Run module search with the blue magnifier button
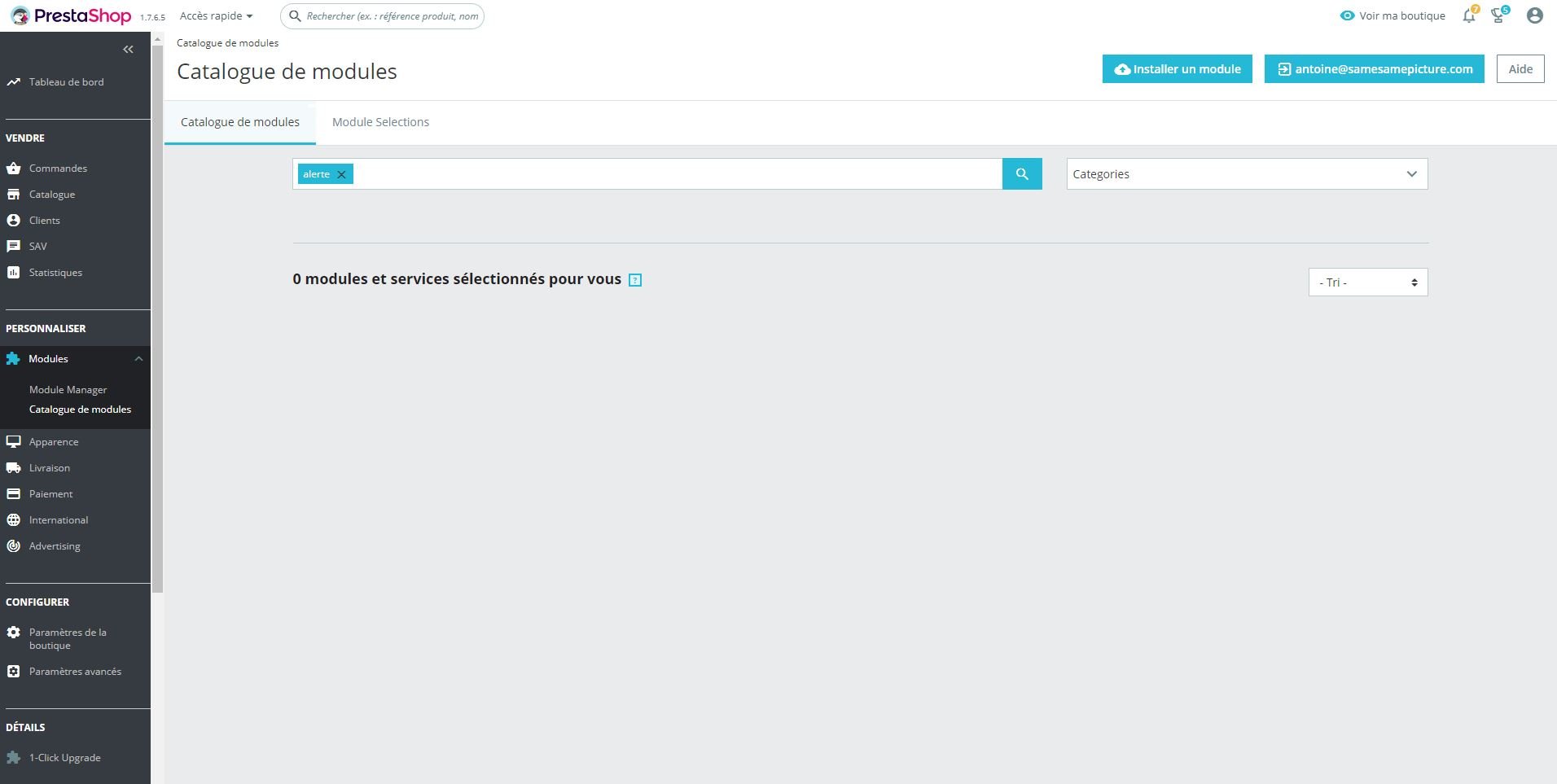This screenshot has width=1557, height=784. pyautogui.click(x=1022, y=174)
